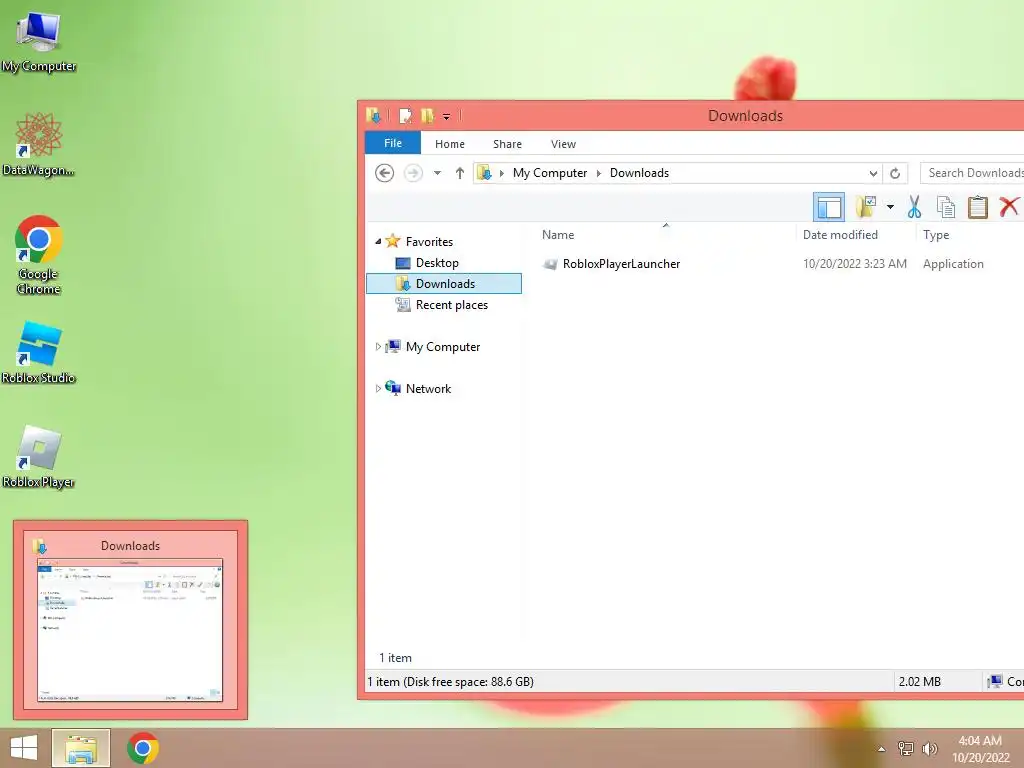Screen dimensions: 1024x768
Task: Launch Google Chrome from the desktop shortcut
Action: point(39,255)
